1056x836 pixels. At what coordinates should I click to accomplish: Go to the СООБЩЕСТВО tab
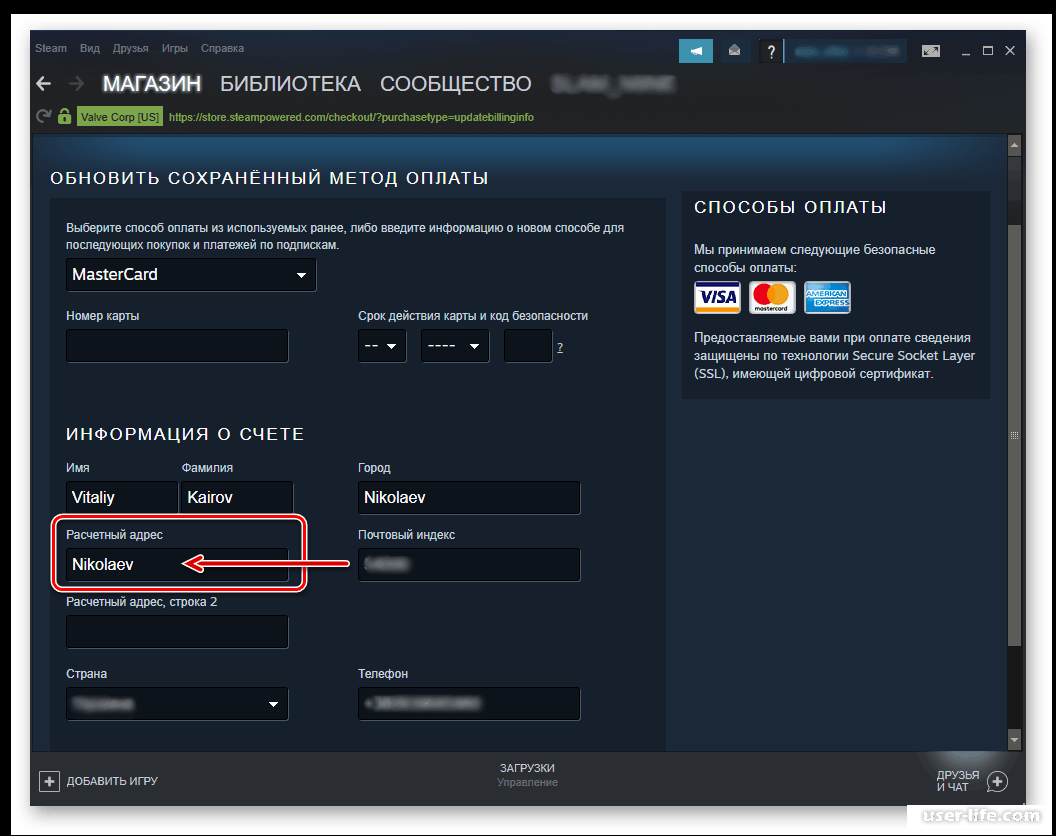point(456,84)
